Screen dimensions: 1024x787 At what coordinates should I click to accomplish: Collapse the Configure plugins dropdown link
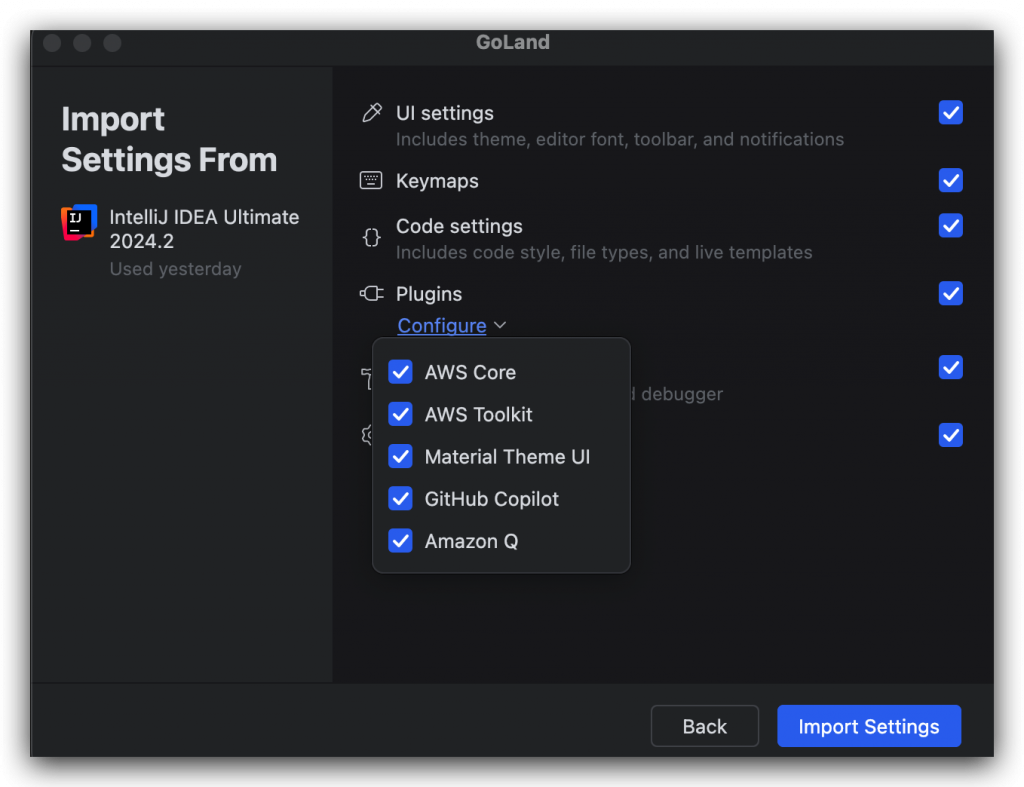tap(442, 326)
